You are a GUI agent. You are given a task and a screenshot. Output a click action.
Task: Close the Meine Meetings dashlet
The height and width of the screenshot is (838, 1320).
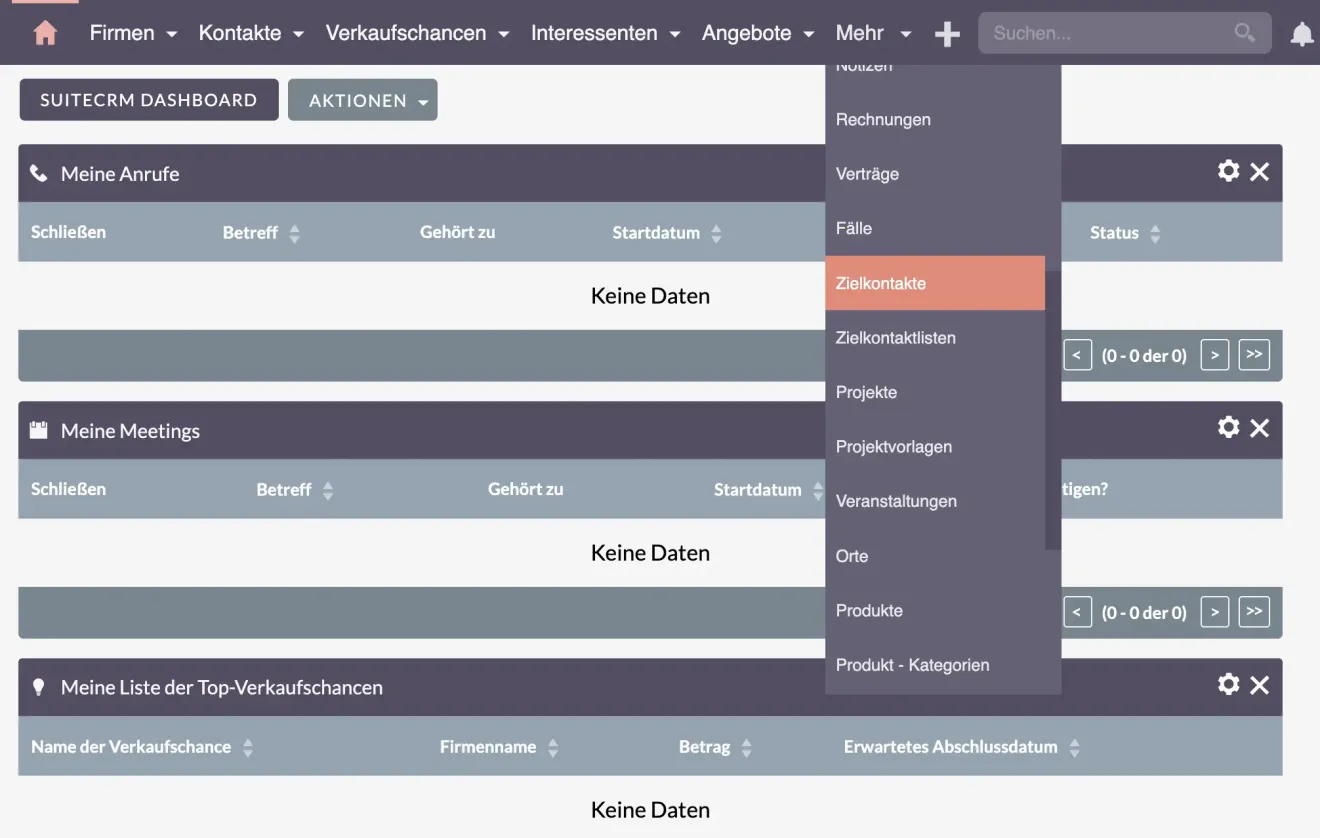pyautogui.click(x=1260, y=428)
